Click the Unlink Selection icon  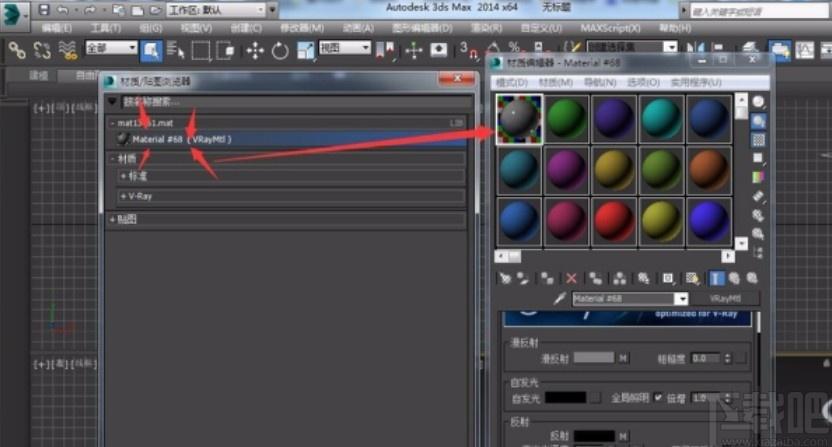[42, 50]
